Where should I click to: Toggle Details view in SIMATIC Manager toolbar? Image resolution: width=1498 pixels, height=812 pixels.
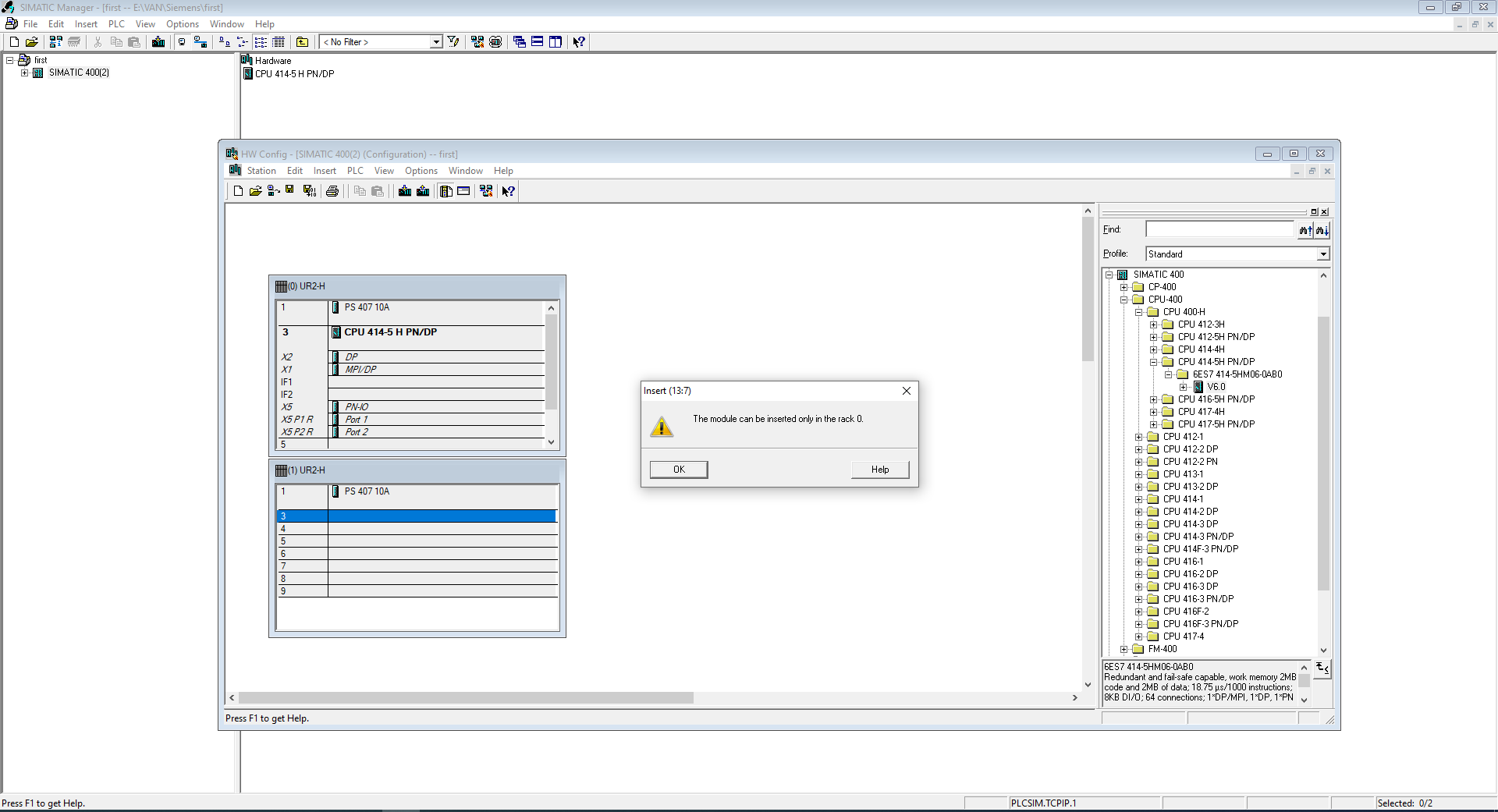(279, 42)
